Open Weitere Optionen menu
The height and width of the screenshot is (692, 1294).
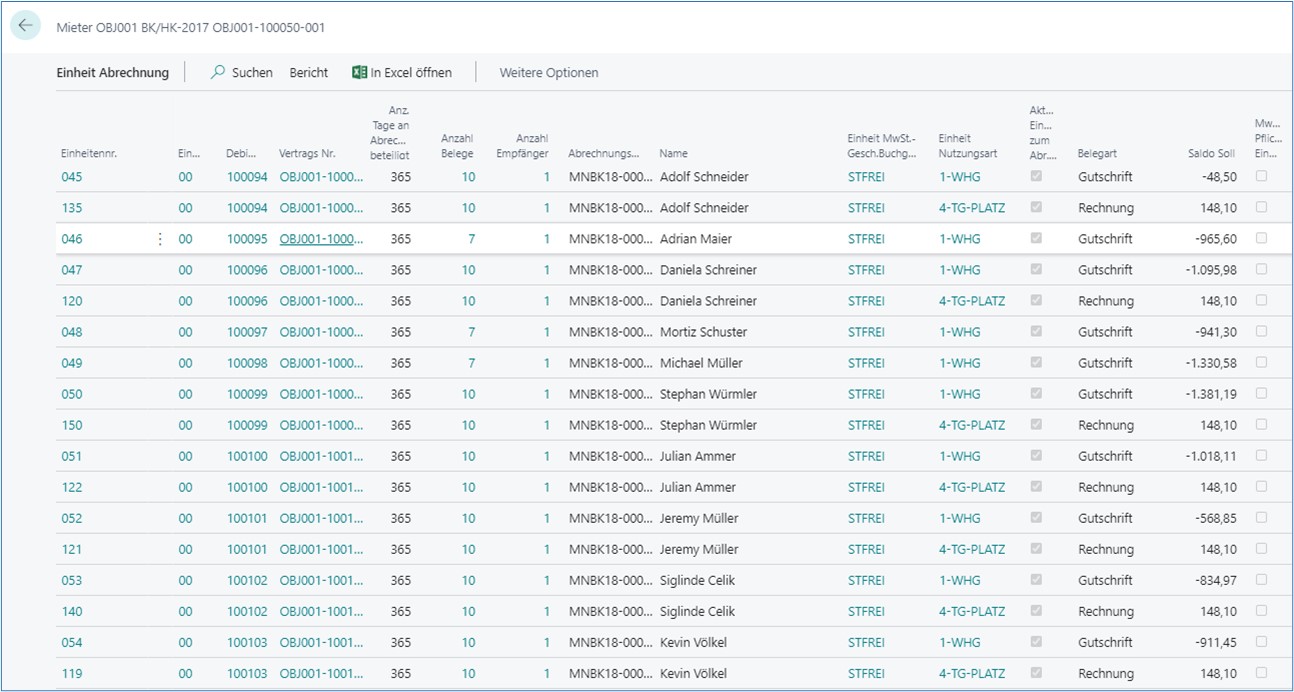pyautogui.click(x=549, y=72)
